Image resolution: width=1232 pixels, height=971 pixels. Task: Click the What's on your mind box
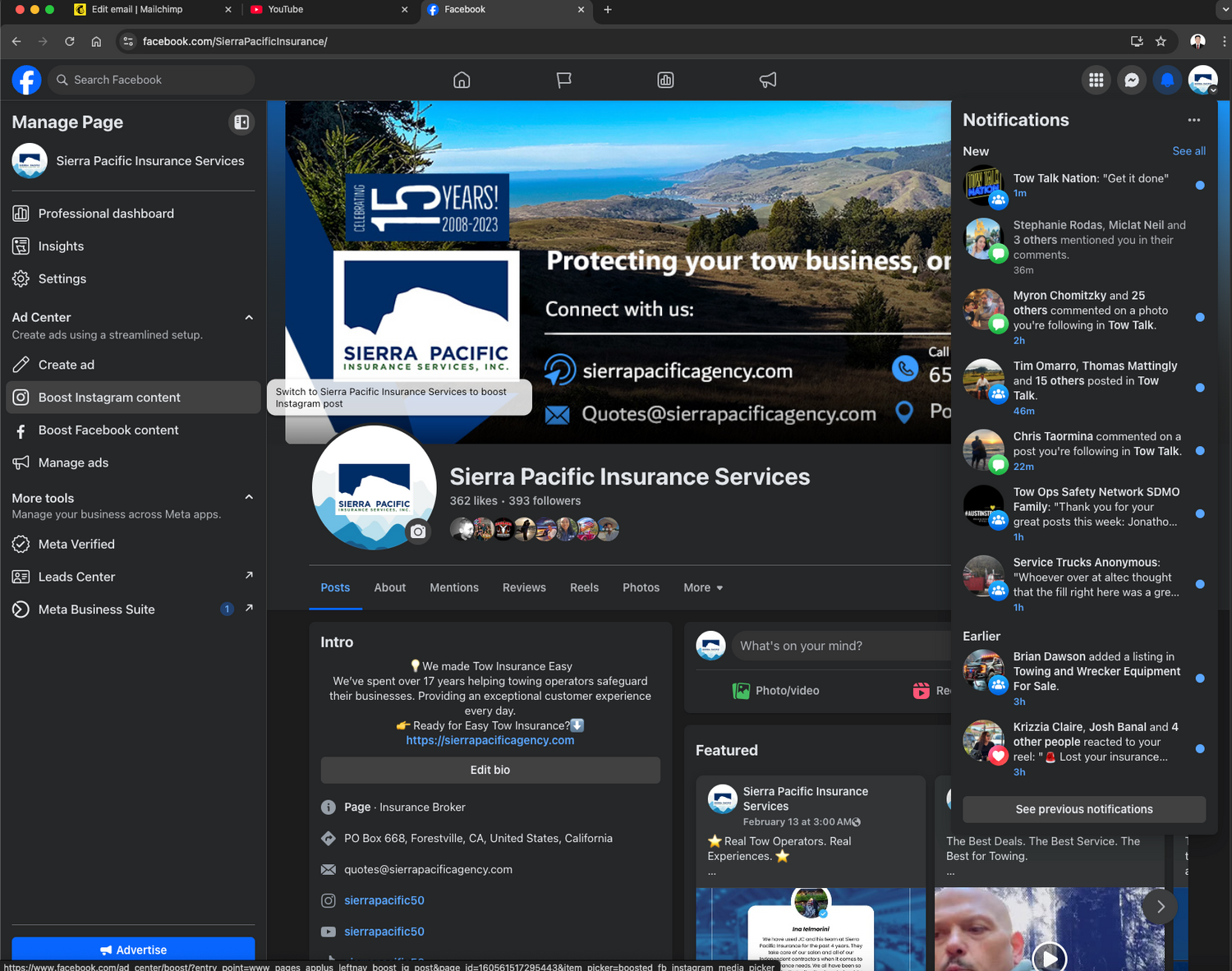(x=842, y=646)
